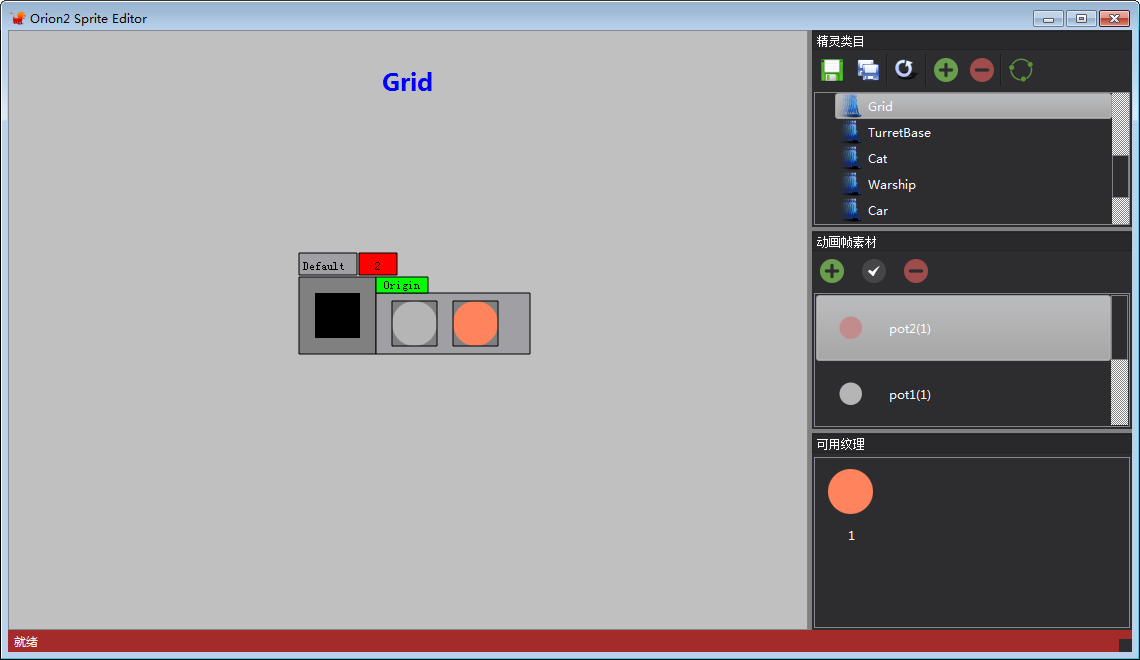Click the circular reload arrow icon
Image resolution: width=1140 pixels, height=660 pixels.
(x=904, y=70)
